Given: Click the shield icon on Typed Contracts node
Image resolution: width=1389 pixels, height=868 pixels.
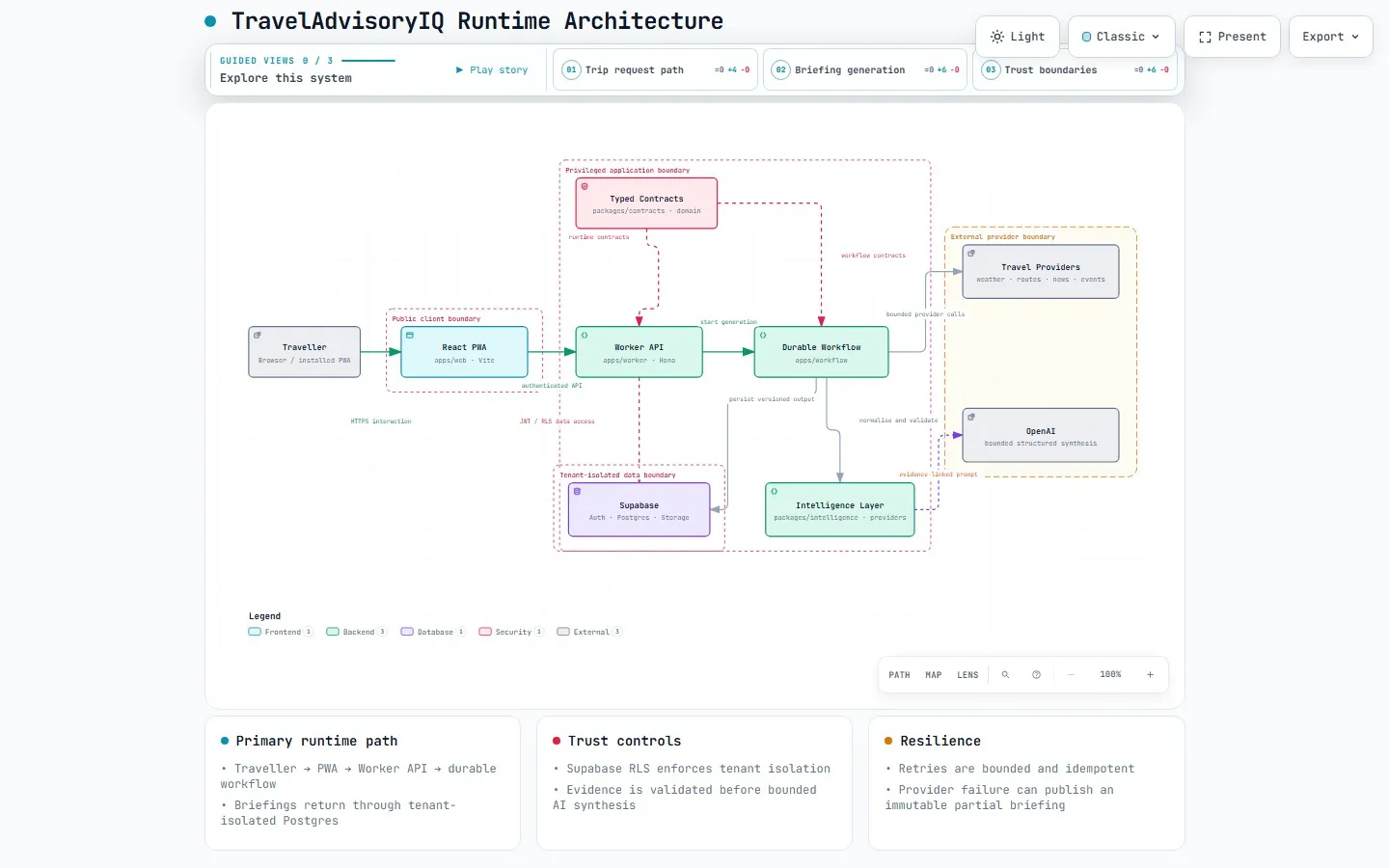Looking at the screenshot, I should click(585, 186).
